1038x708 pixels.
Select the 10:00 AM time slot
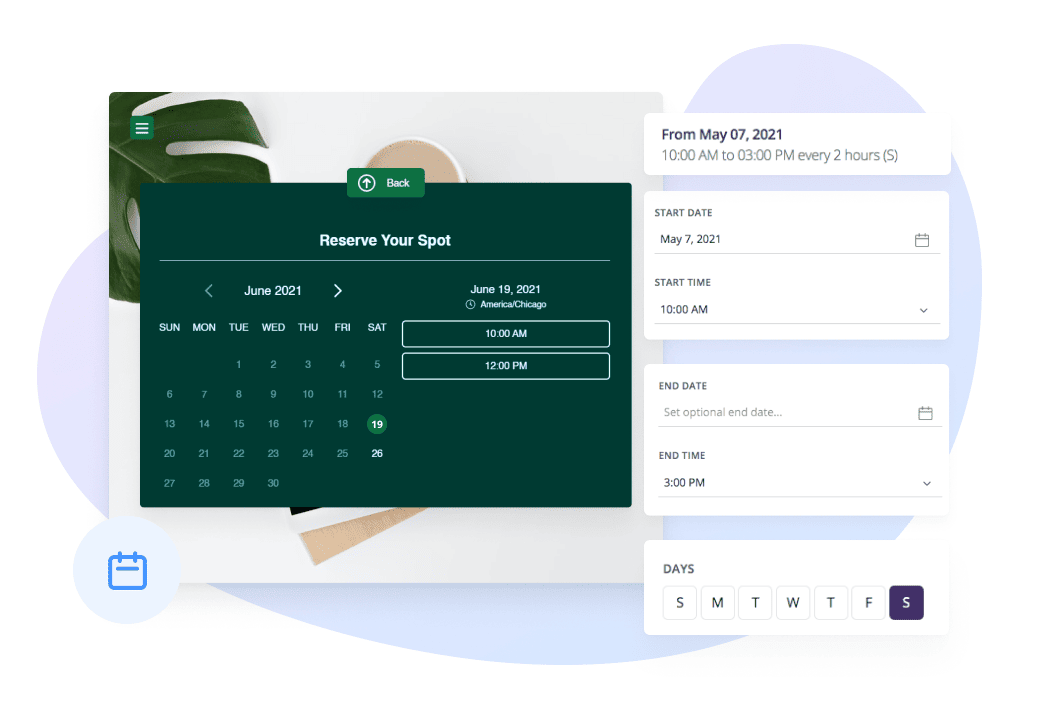click(x=505, y=334)
